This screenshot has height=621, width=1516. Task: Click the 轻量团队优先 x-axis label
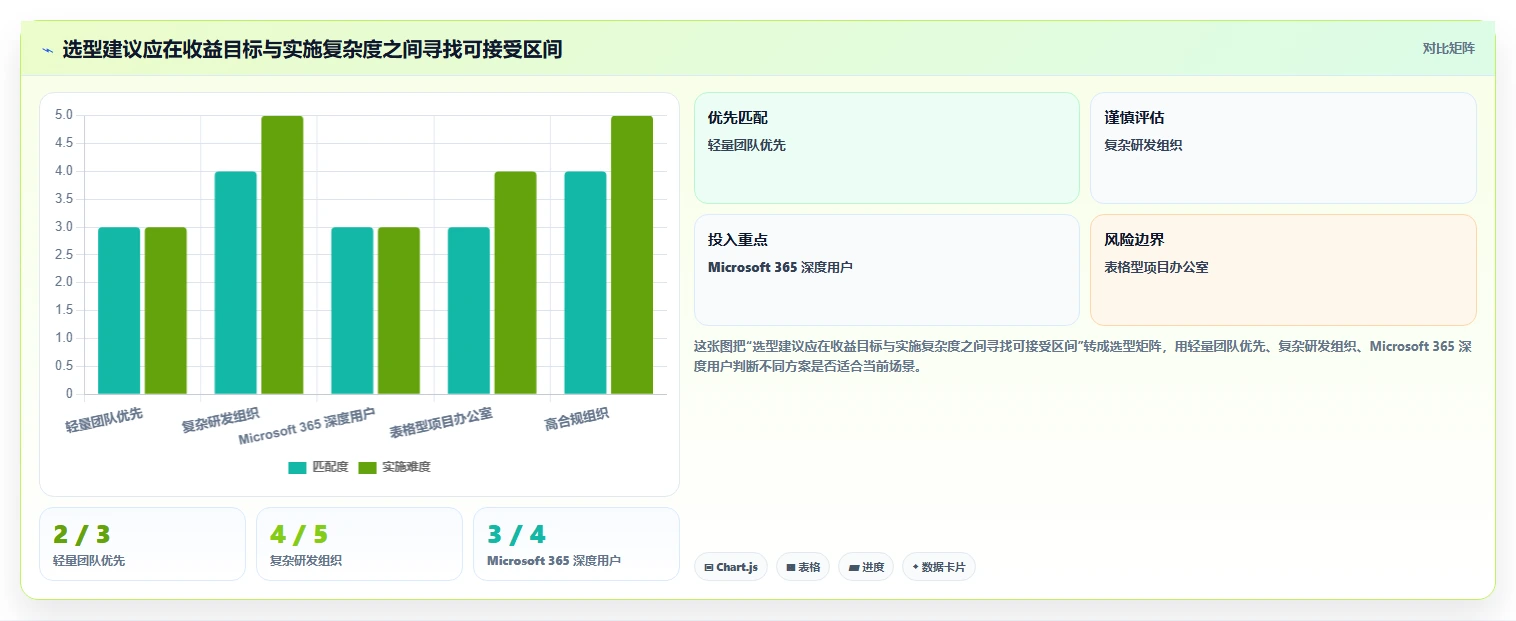105,420
